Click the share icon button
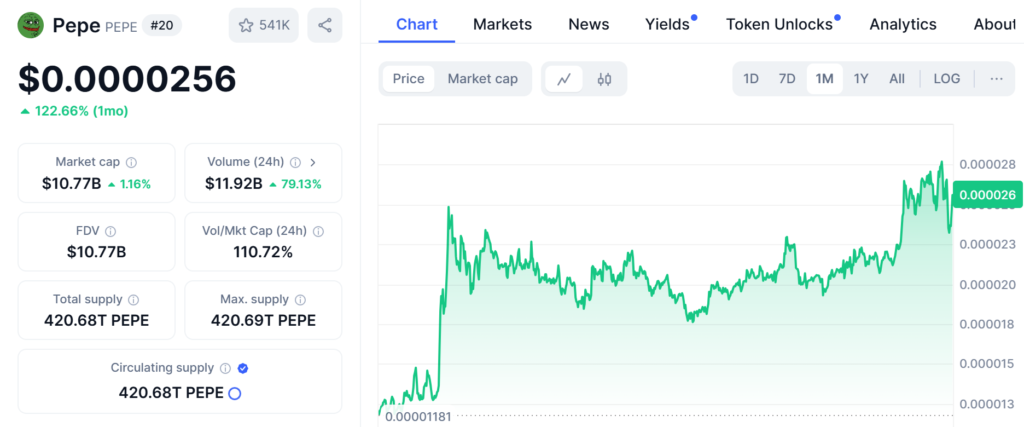 tap(324, 25)
